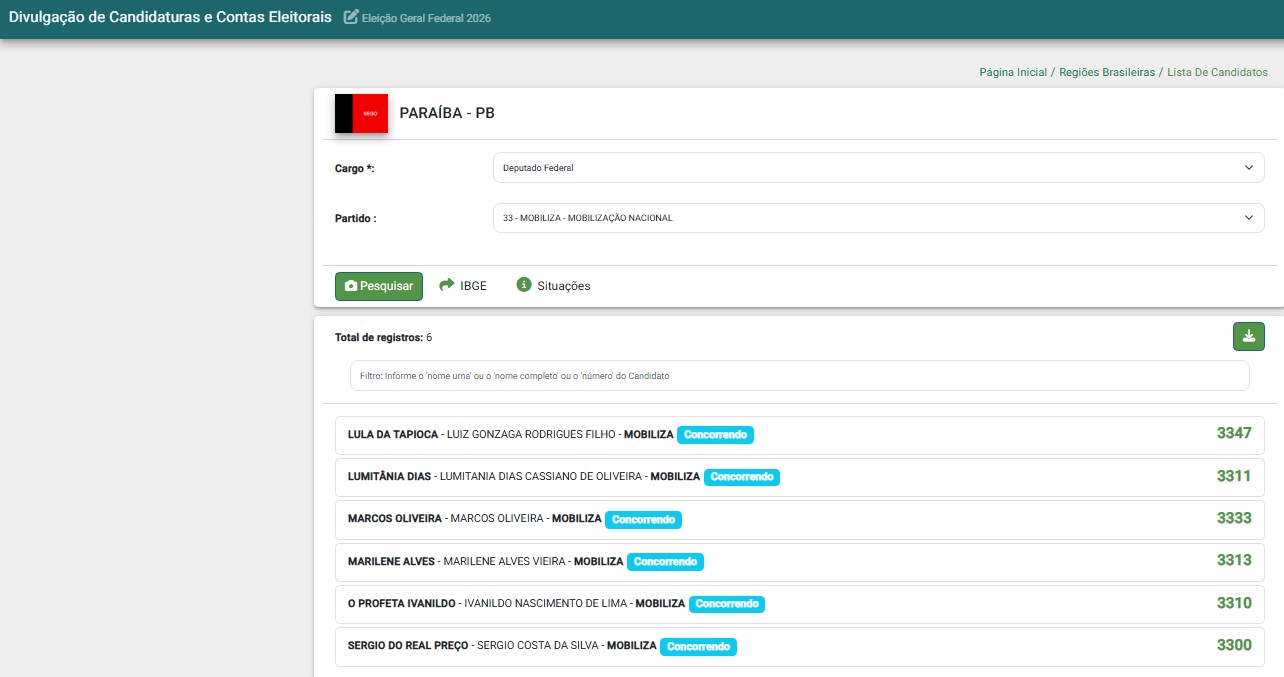Open candidate LUMITÂNIA DIAS row

tap(799, 477)
